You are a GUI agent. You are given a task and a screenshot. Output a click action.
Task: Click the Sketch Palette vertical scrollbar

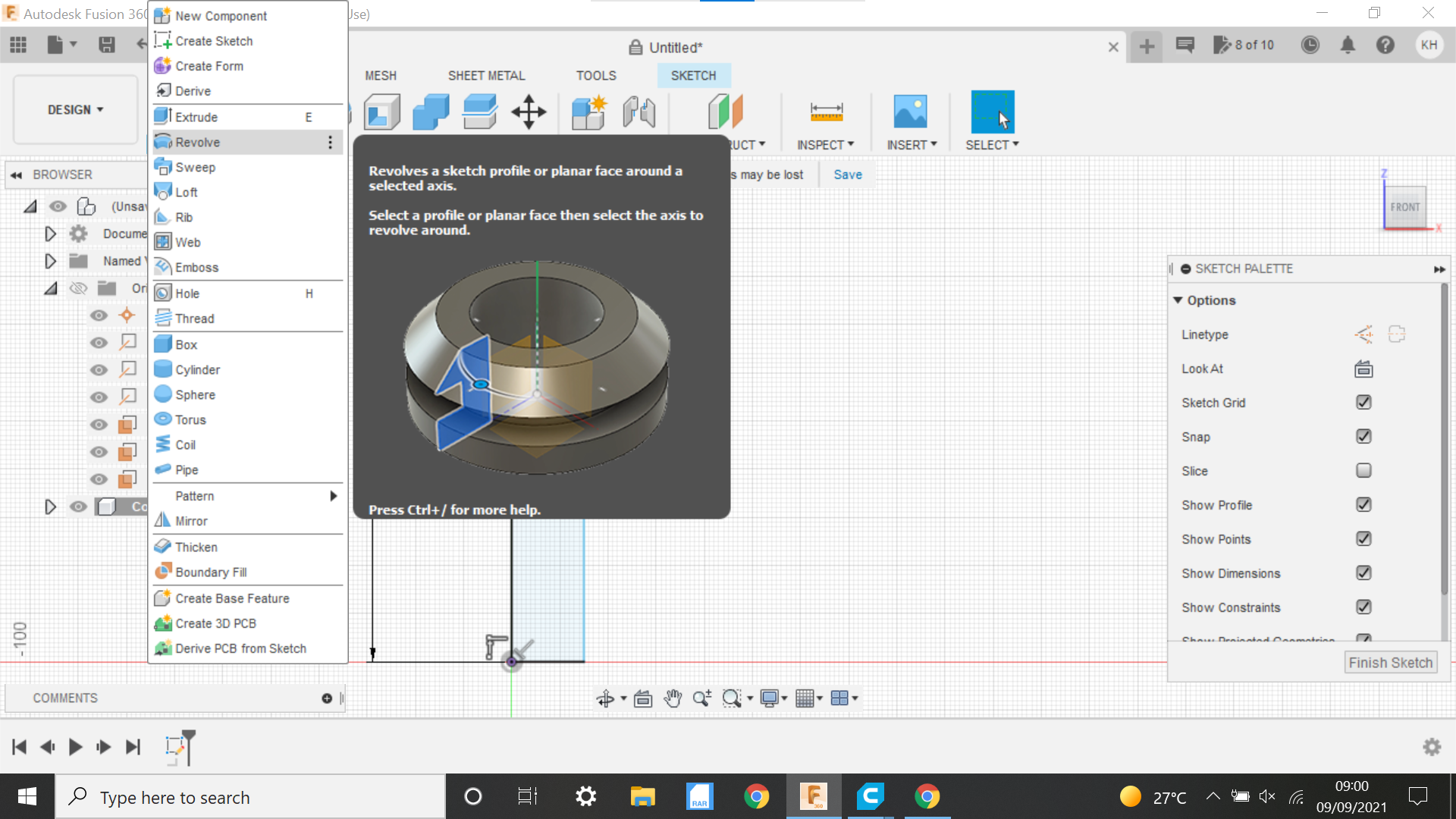point(1445,440)
